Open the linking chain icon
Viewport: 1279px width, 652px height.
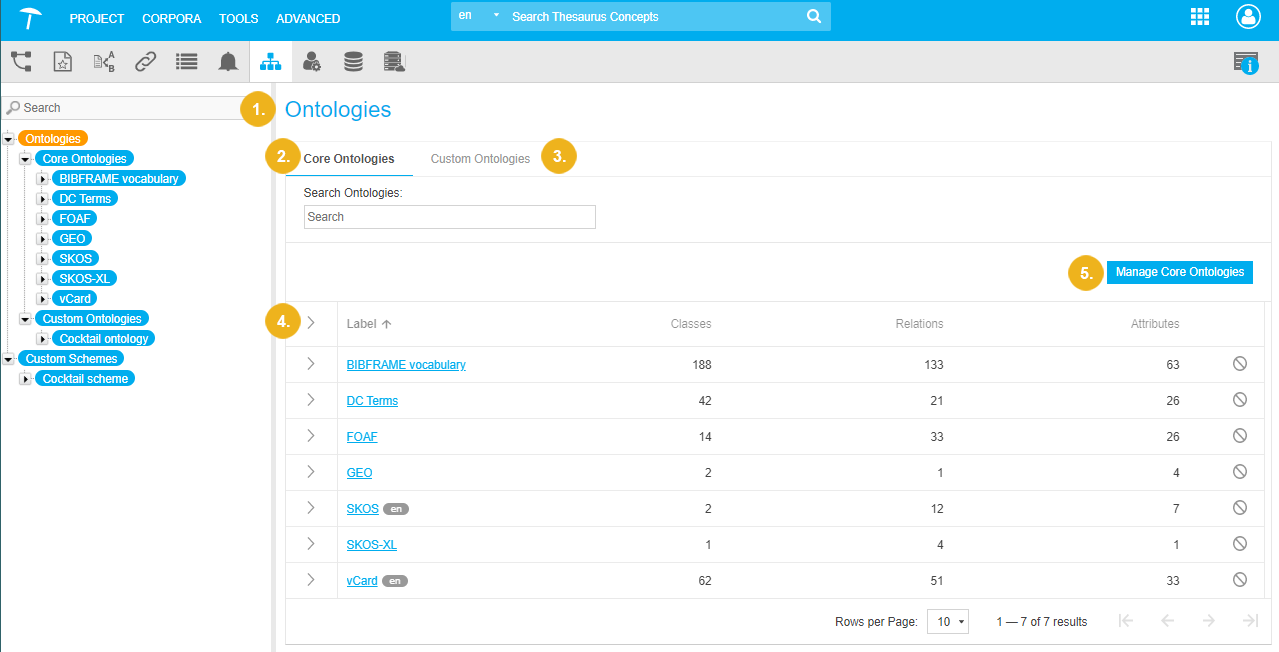tap(145, 62)
